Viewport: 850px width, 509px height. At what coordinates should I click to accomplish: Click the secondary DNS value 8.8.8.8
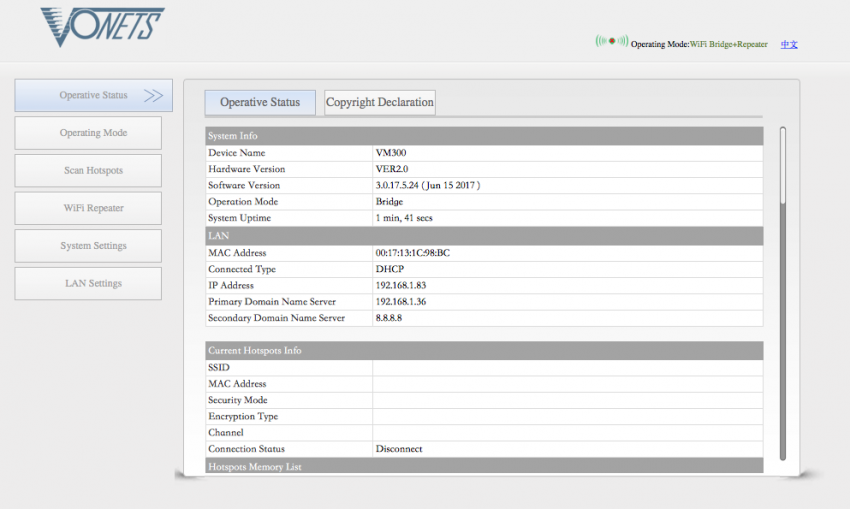(x=389, y=318)
